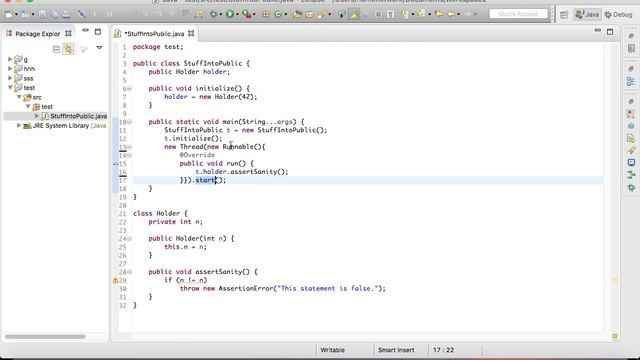Click the Open Task folder icon

(x=309, y=14)
